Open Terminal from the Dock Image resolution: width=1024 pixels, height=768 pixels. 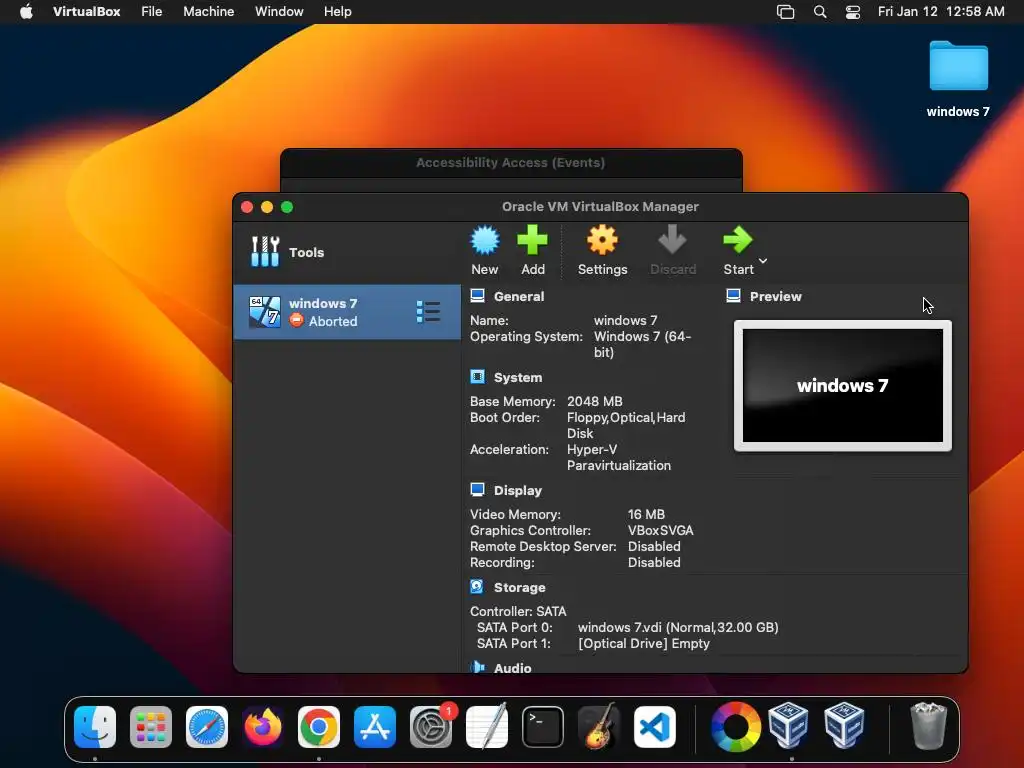[543, 726]
